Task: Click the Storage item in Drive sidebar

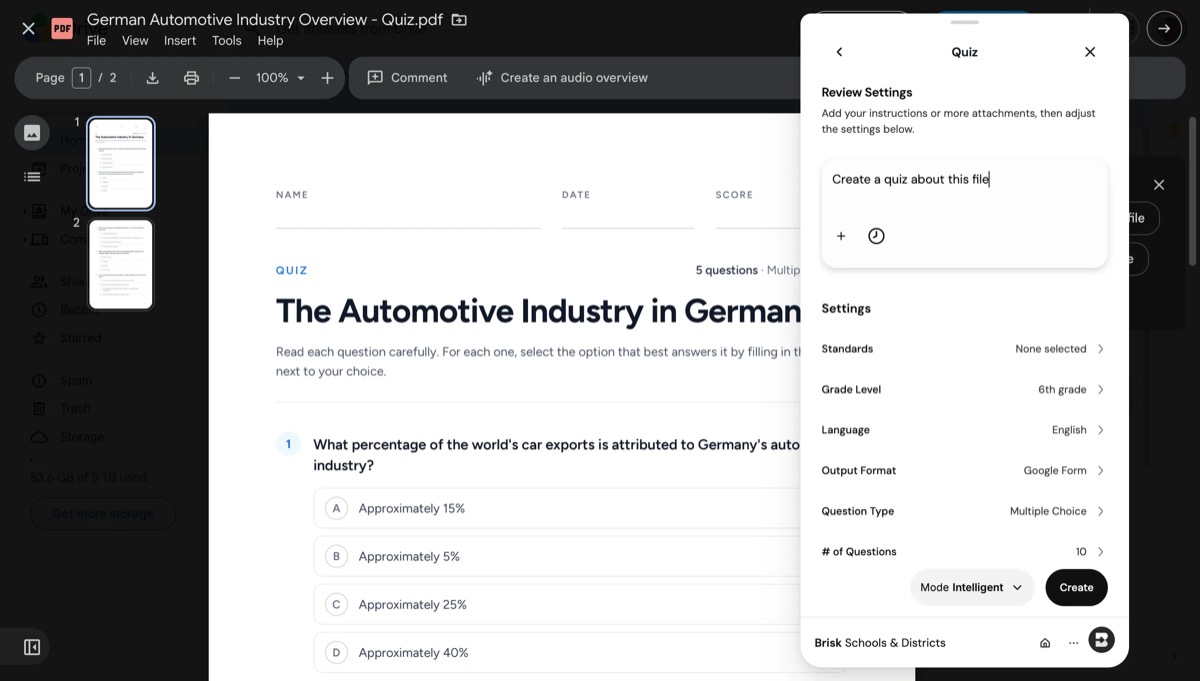Action: [x=81, y=437]
